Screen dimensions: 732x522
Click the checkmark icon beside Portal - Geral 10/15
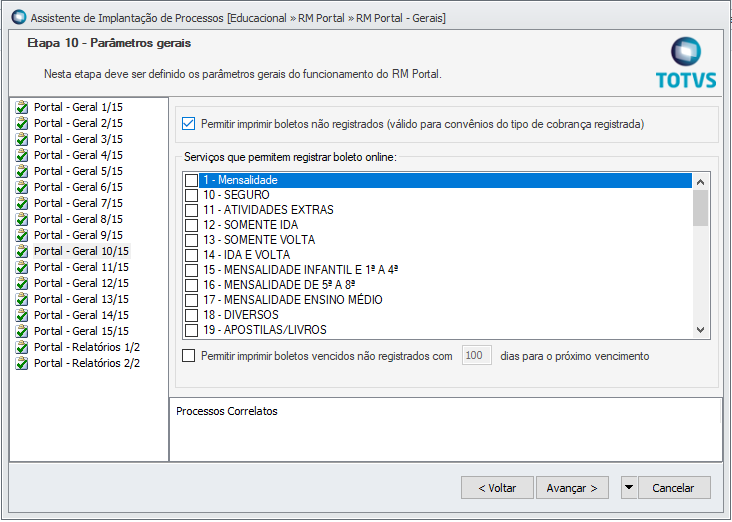click(21, 251)
